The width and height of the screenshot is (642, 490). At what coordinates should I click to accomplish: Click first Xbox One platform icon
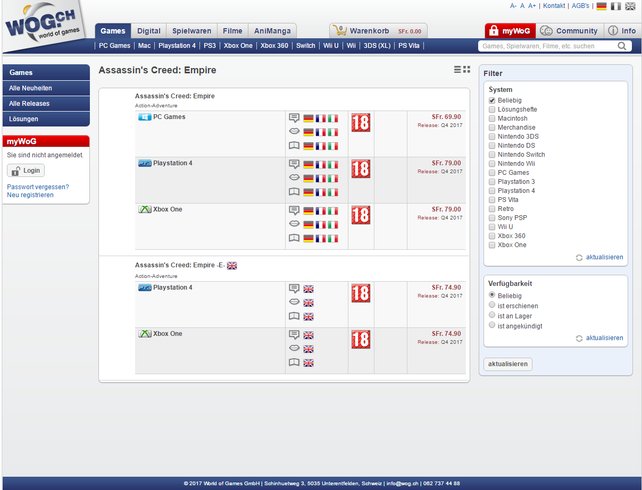(145, 210)
